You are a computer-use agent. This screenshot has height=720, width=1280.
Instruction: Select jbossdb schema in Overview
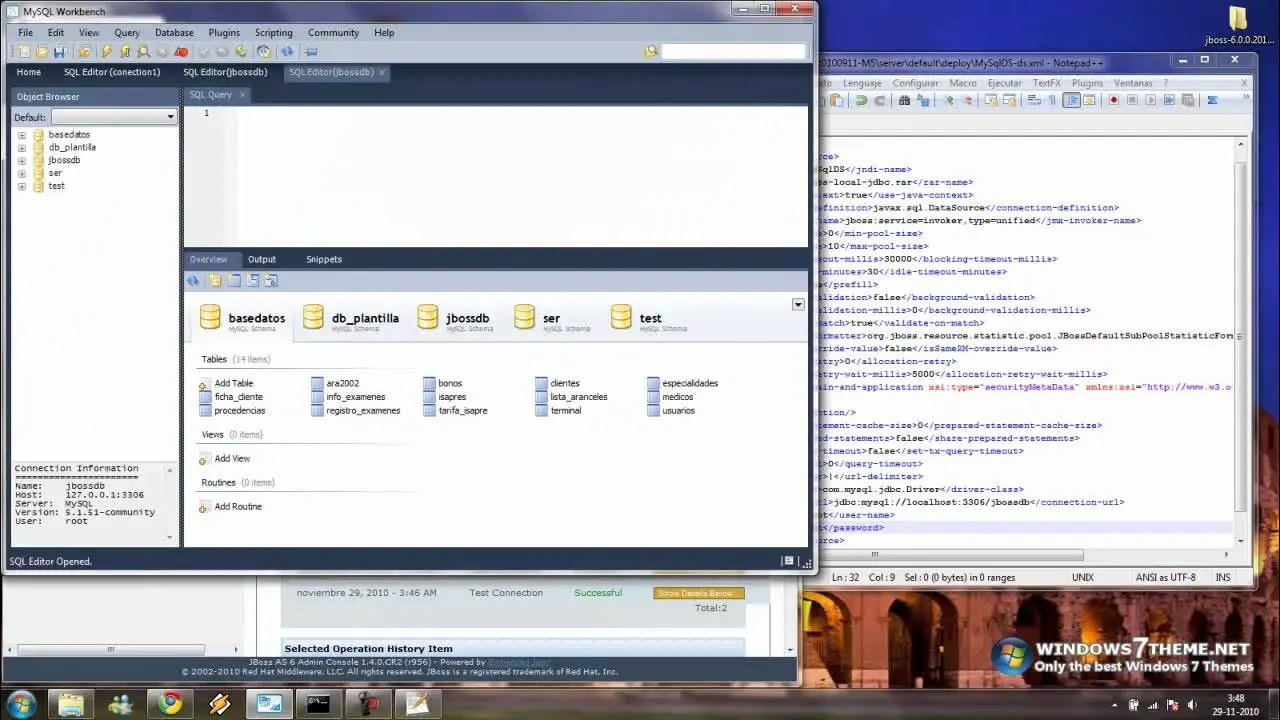455,318
